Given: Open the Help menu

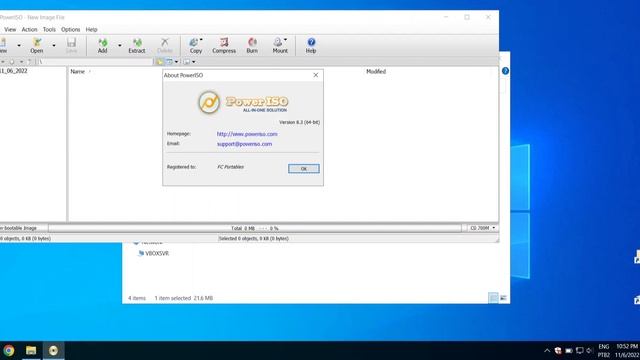Looking at the screenshot, I should 91,29.
